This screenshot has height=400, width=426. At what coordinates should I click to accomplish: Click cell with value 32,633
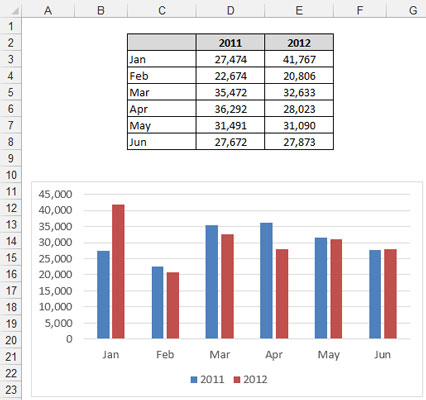[x=299, y=92]
